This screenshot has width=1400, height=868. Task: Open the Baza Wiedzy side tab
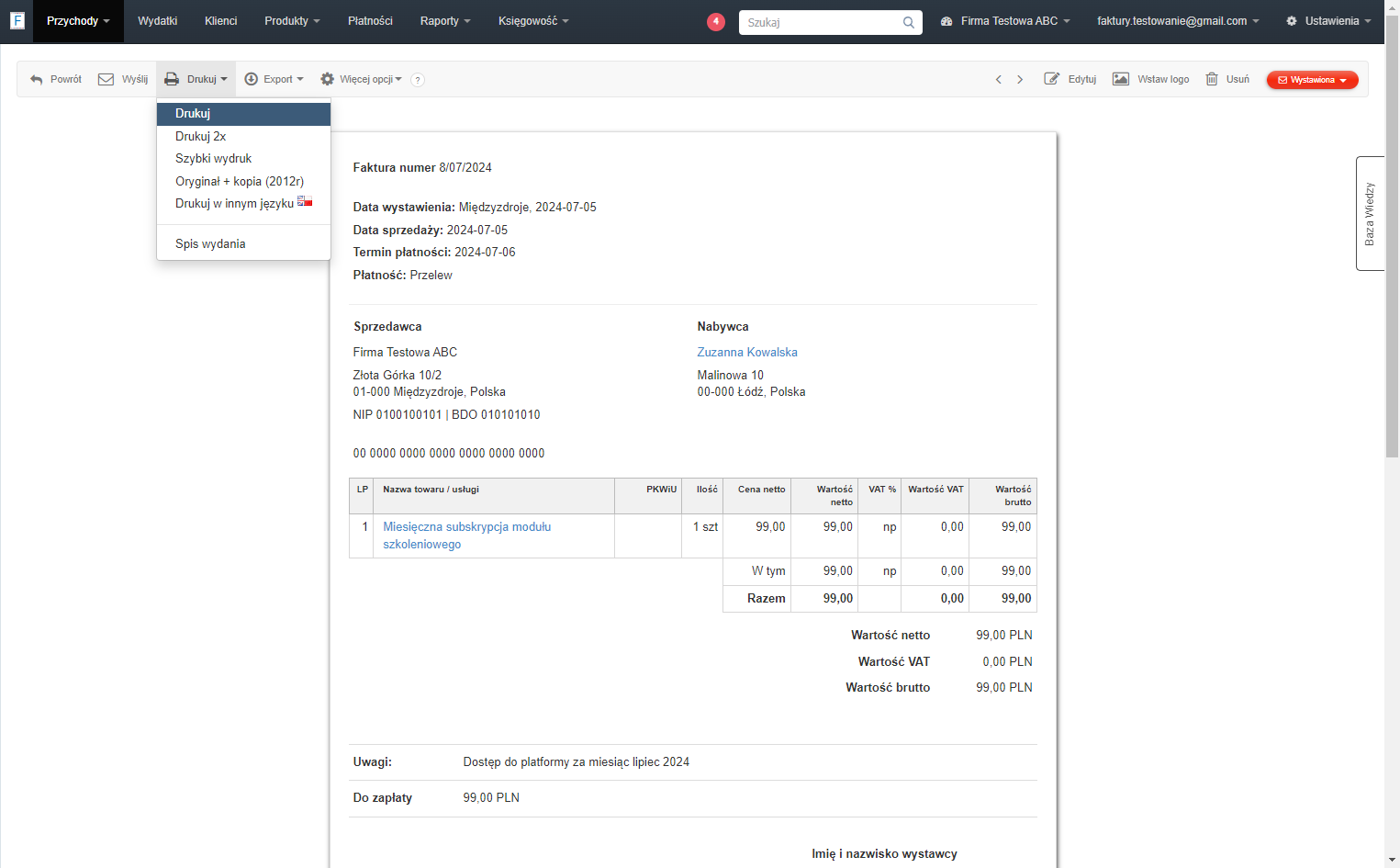(1370, 213)
